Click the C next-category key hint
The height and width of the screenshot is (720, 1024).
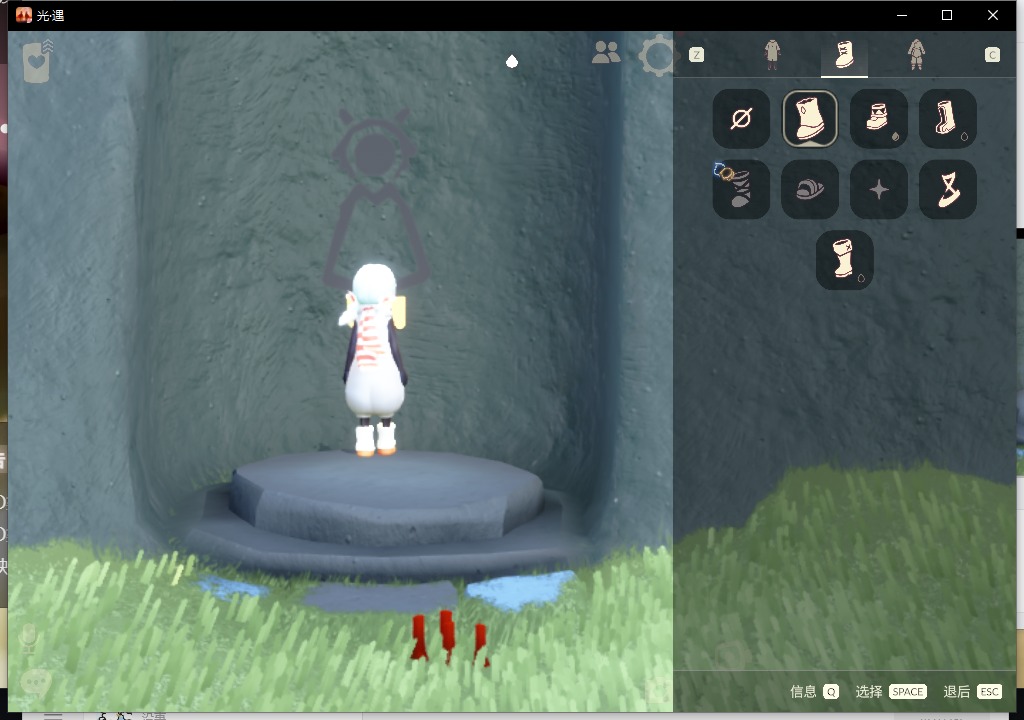point(992,55)
